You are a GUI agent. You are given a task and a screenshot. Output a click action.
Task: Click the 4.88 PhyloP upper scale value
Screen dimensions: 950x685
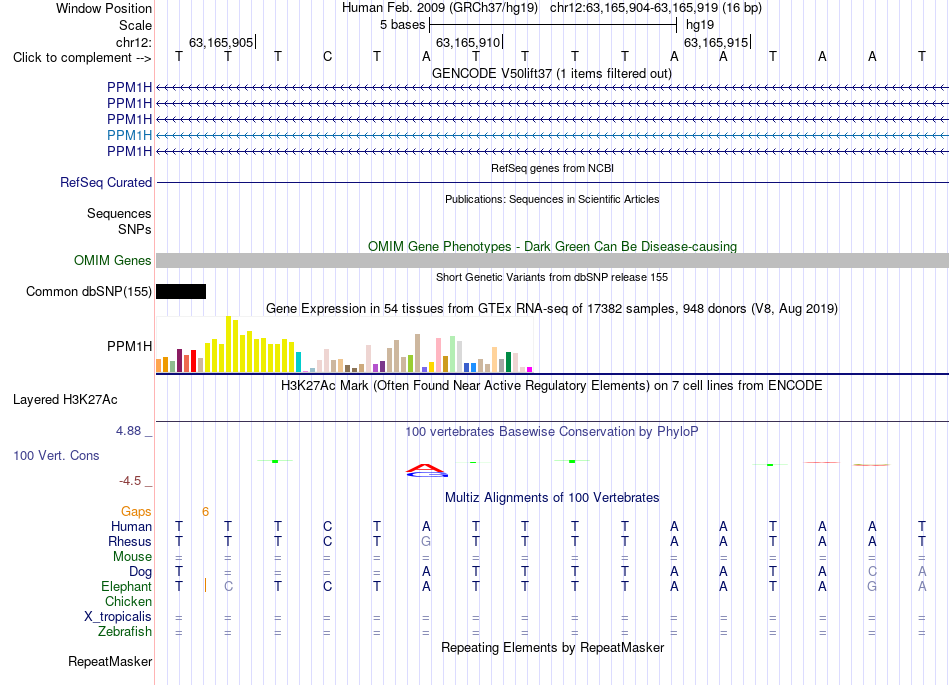tap(128, 431)
